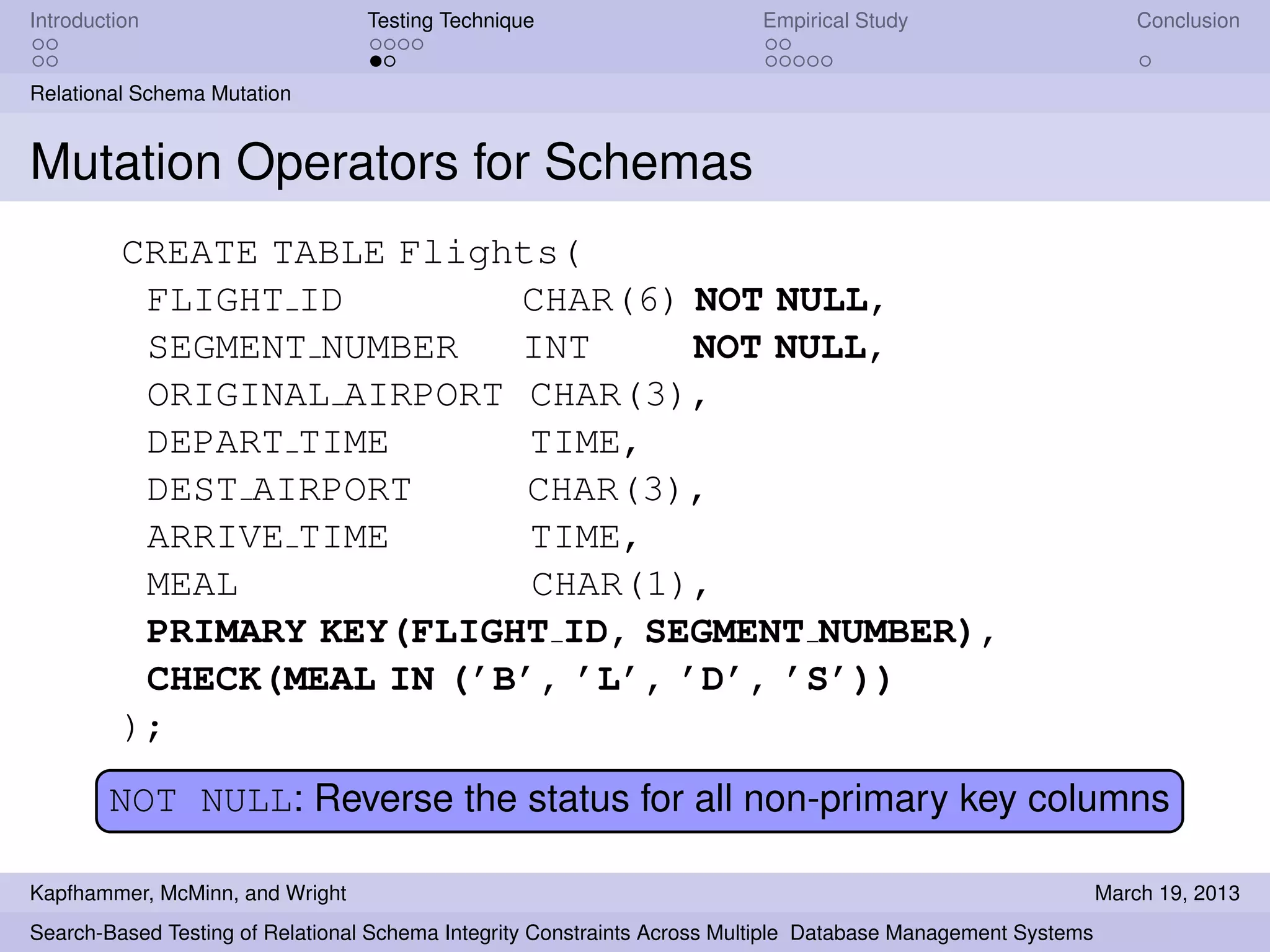Click the FLIGHT_ID column name
The image size is (1270, 952).
click(244, 301)
